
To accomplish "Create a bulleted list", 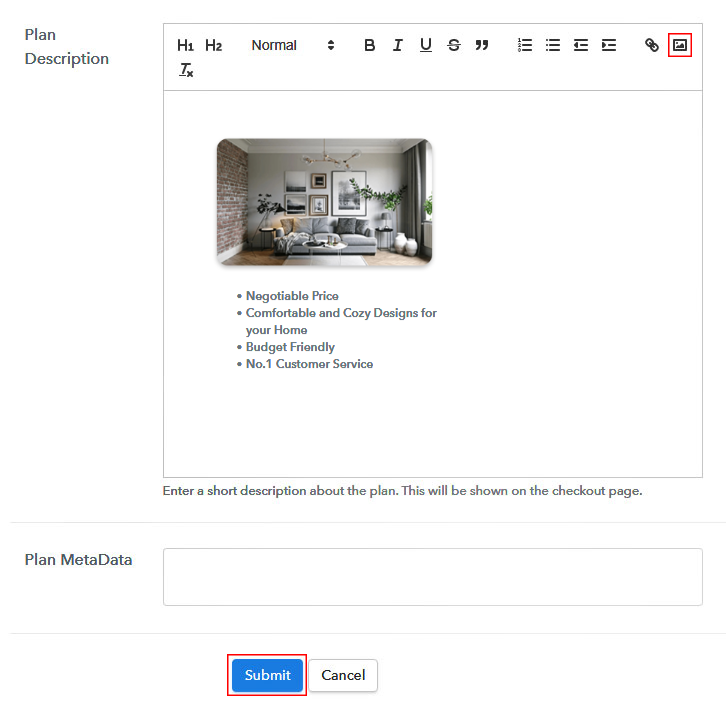I will pyautogui.click(x=553, y=45).
